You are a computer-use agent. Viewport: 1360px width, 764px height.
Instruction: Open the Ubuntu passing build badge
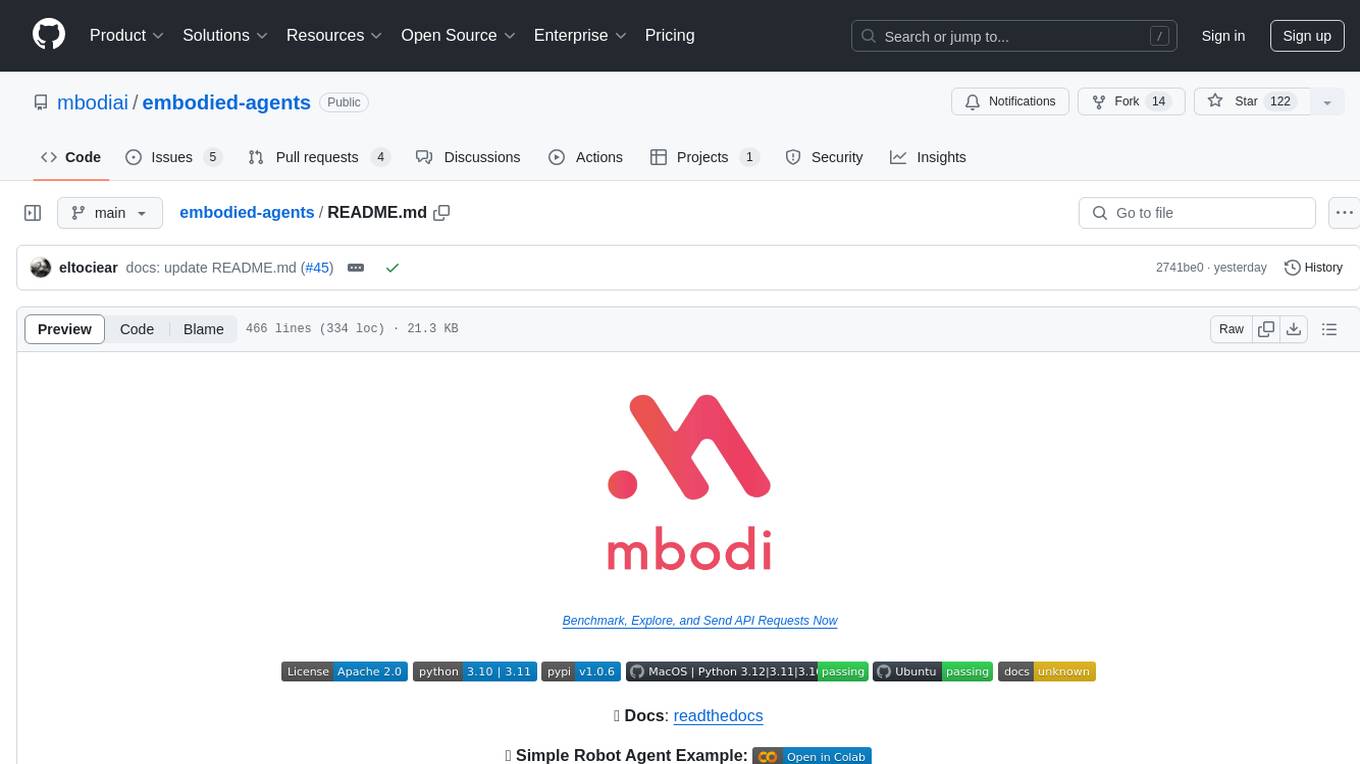coord(933,672)
